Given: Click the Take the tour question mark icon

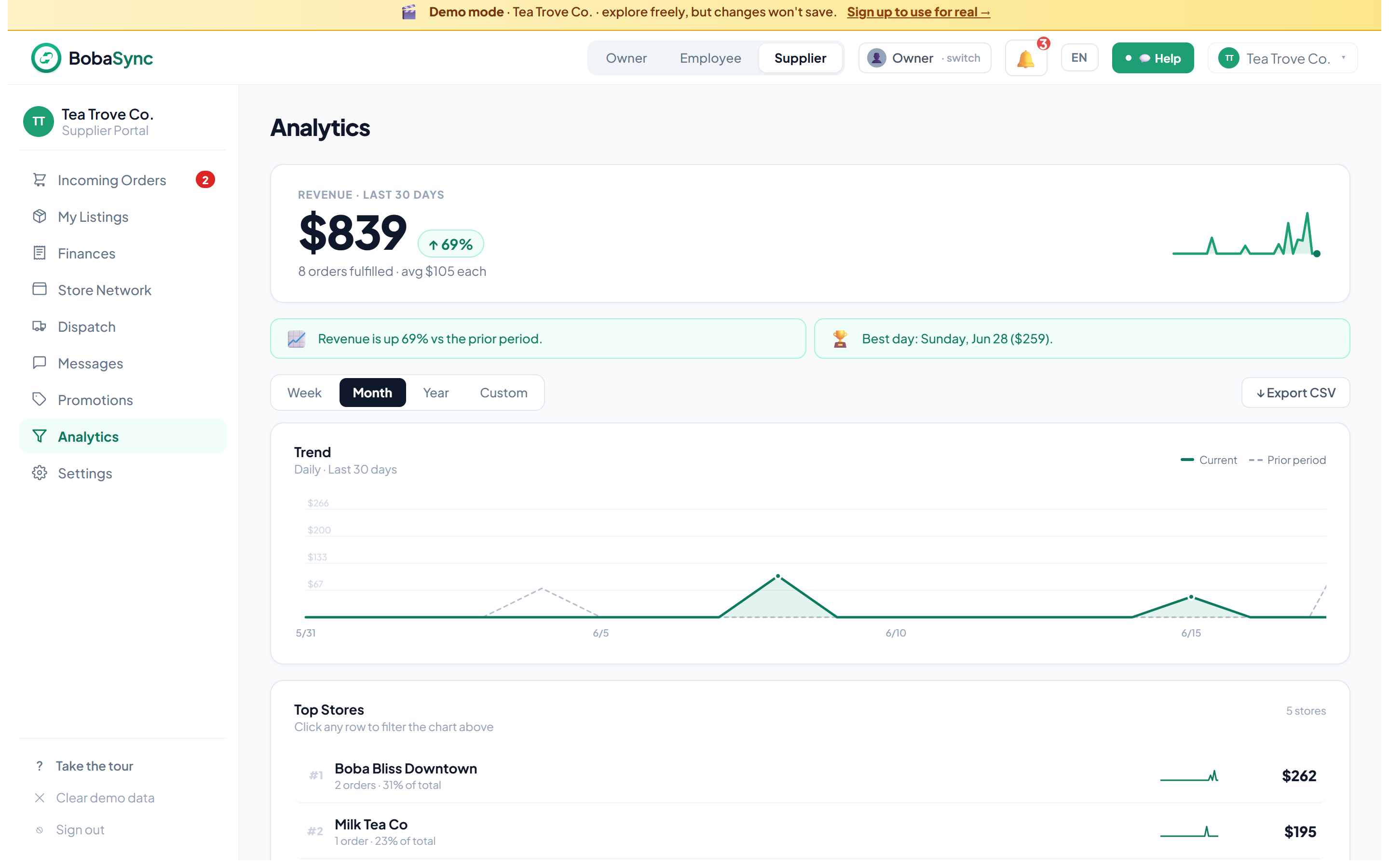Looking at the screenshot, I should (39, 766).
